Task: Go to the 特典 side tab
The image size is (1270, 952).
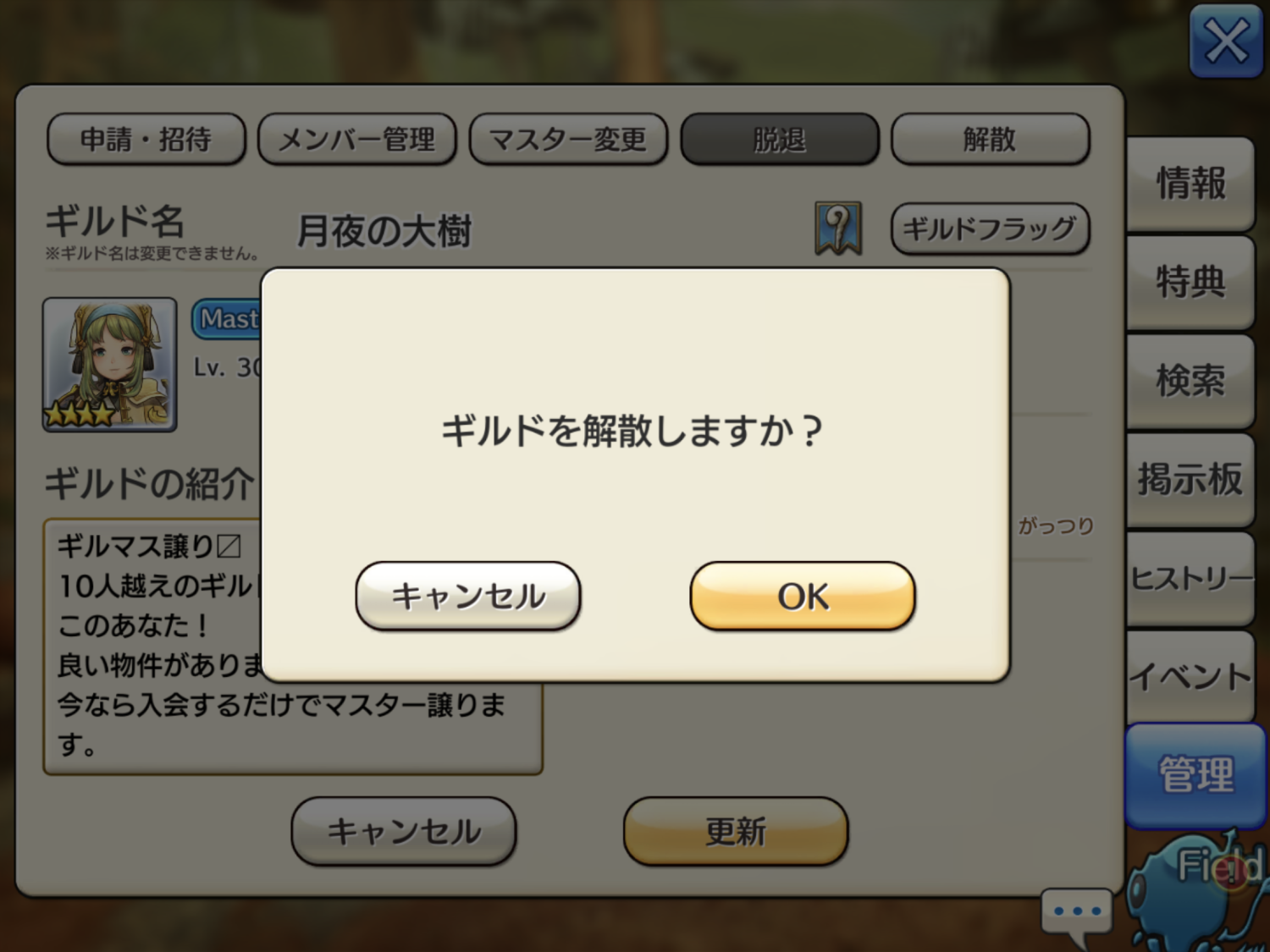Action: (x=1190, y=282)
